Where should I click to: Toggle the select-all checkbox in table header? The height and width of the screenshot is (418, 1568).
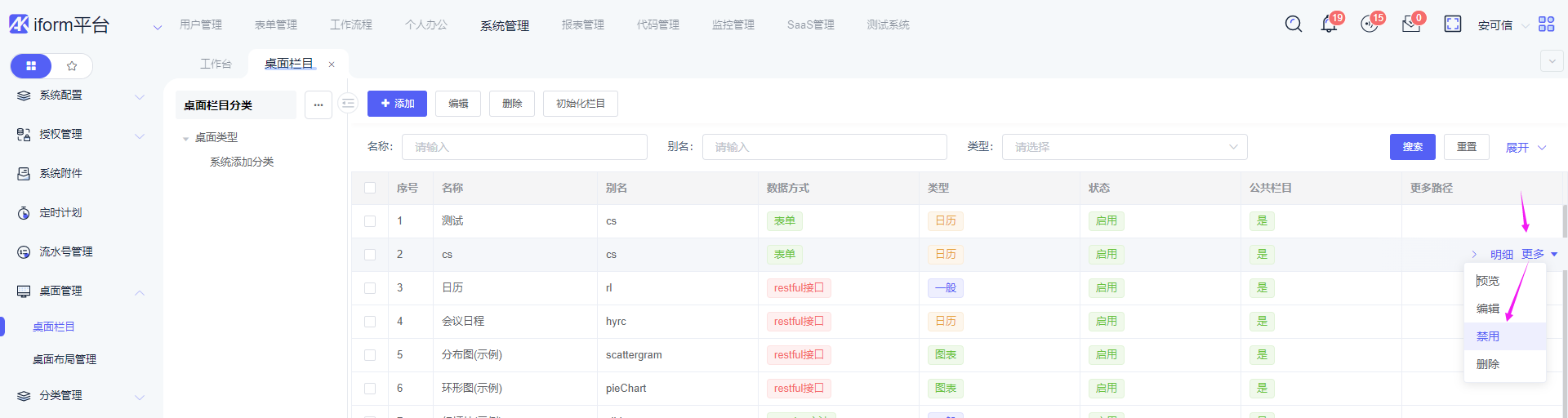coord(370,188)
